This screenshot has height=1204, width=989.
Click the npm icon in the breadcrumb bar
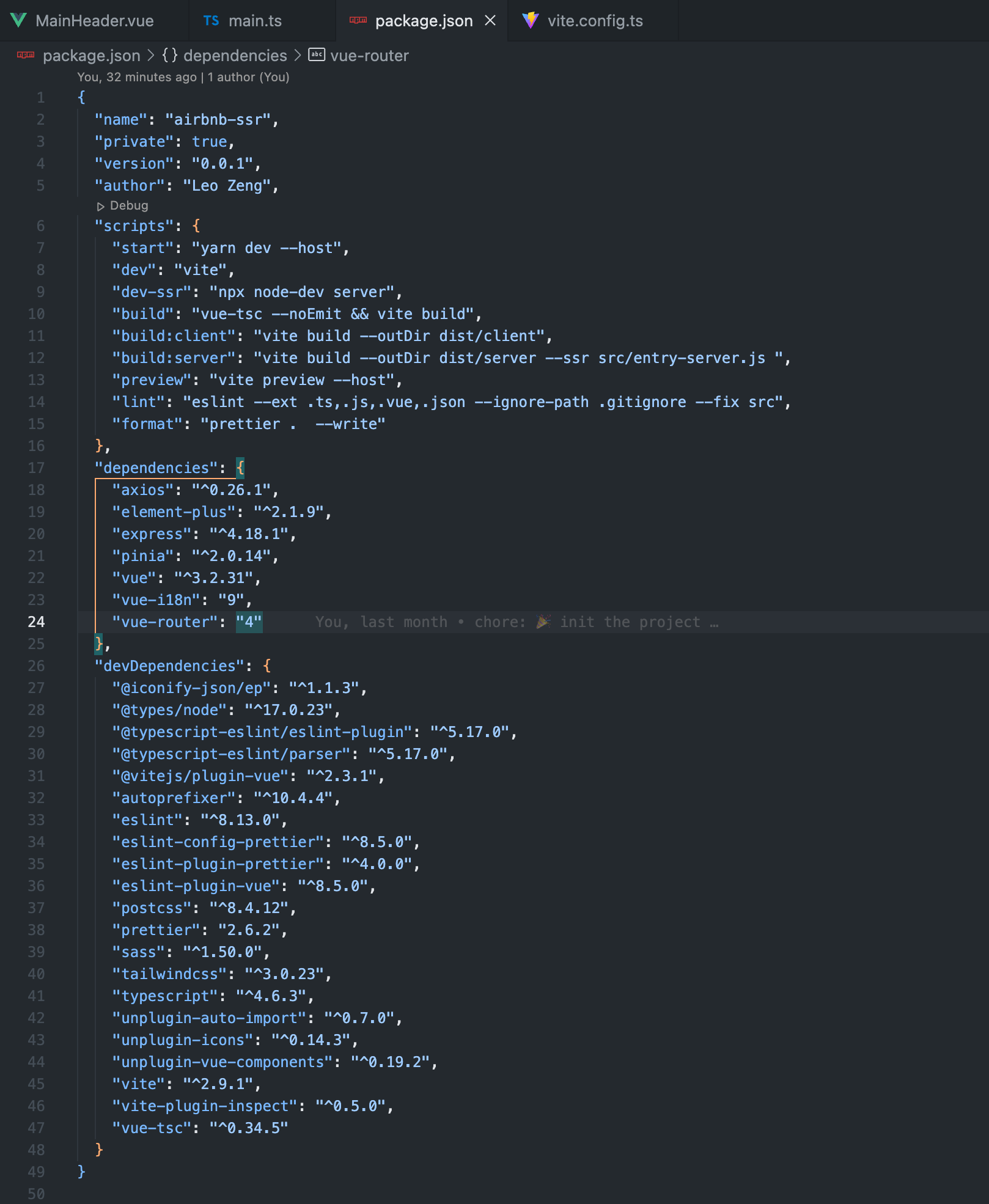(24, 56)
